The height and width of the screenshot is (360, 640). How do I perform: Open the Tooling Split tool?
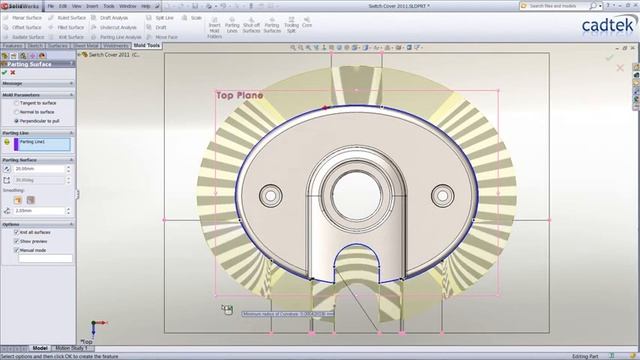click(x=291, y=25)
